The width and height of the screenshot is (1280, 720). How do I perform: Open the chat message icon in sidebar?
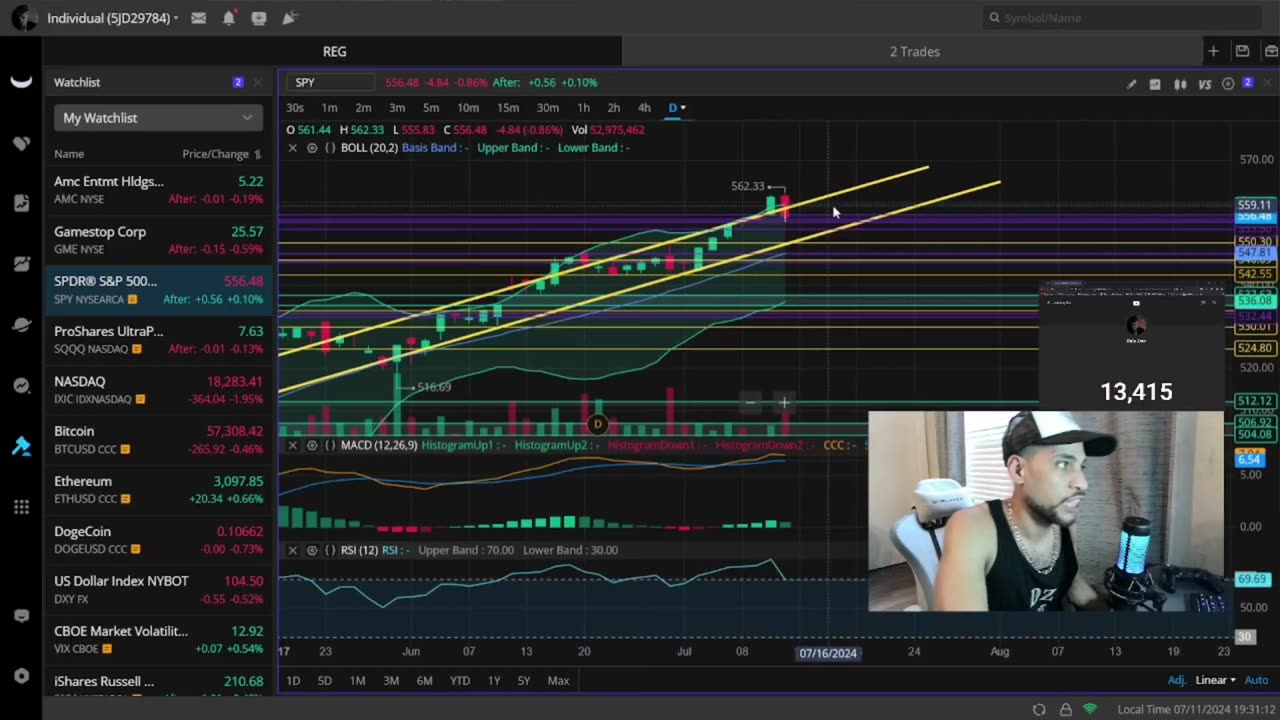pos(21,616)
